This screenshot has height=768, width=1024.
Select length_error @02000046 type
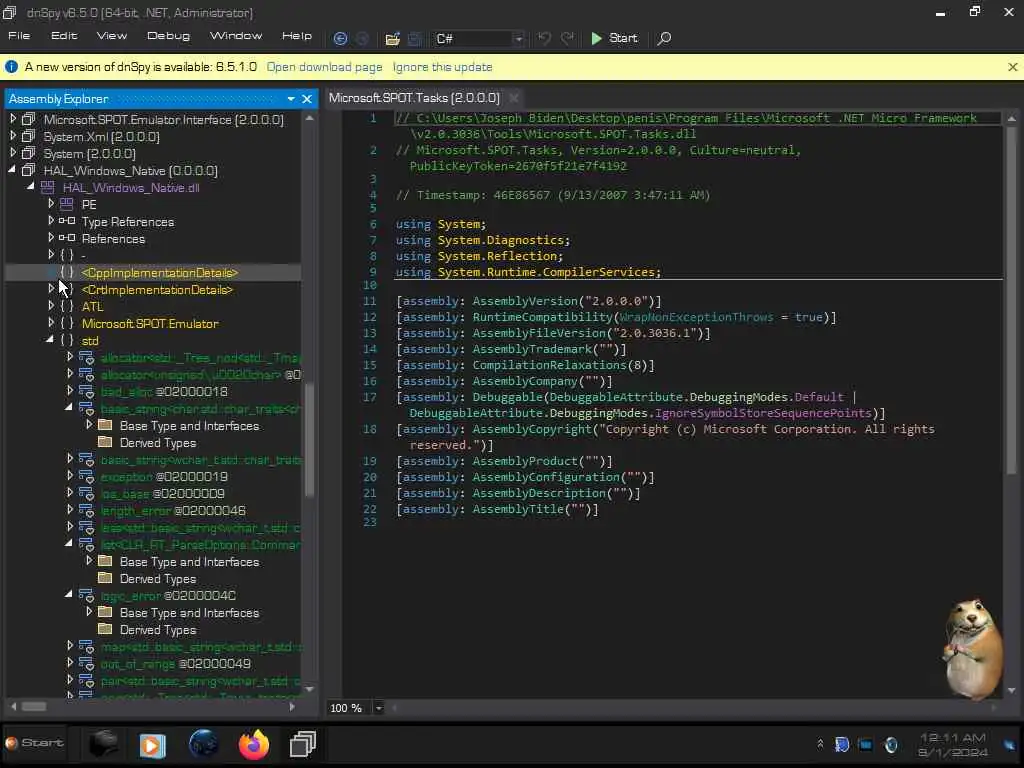tap(173, 511)
